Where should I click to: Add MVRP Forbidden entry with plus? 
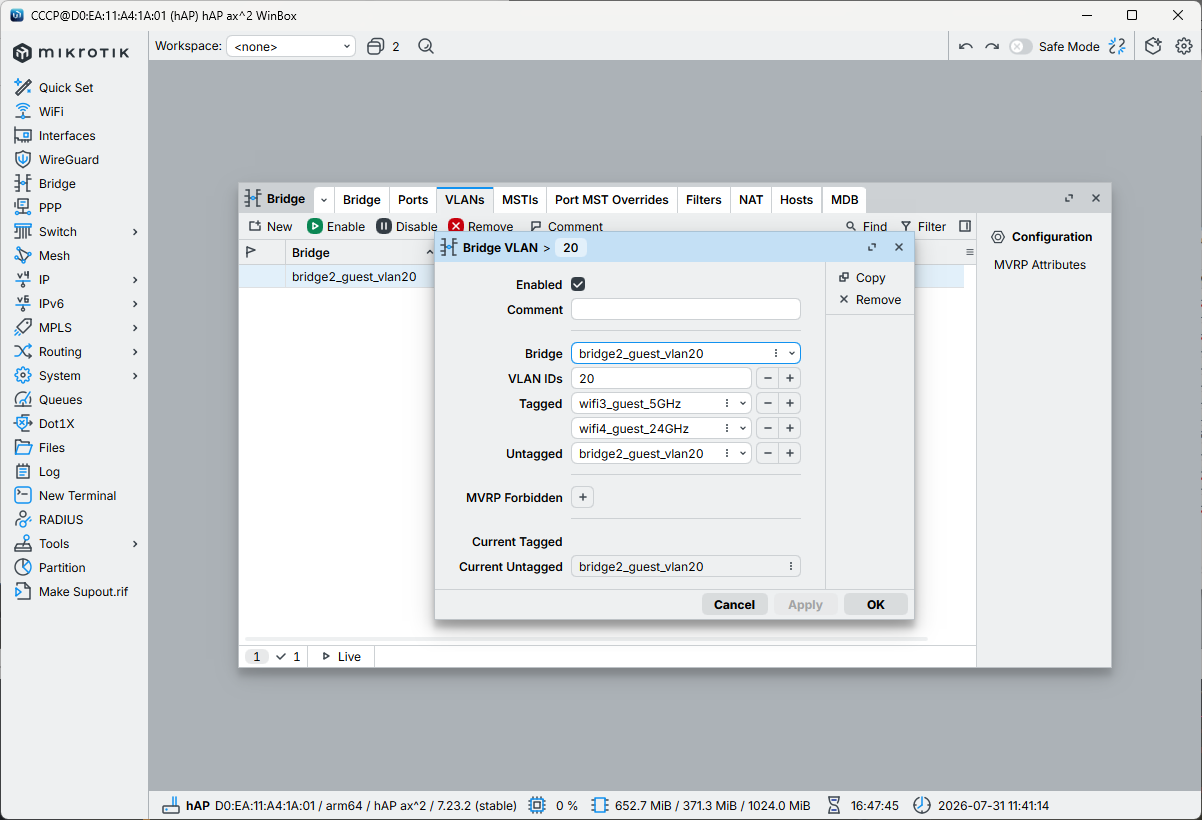click(x=583, y=497)
